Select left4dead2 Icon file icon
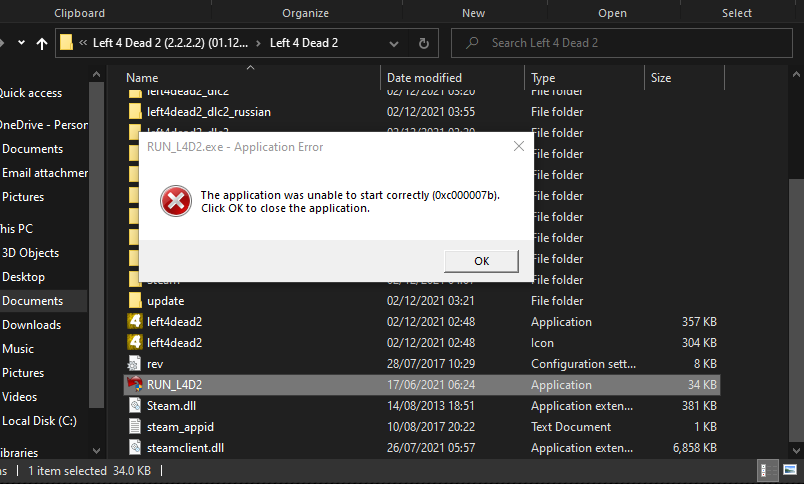 [135, 342]
